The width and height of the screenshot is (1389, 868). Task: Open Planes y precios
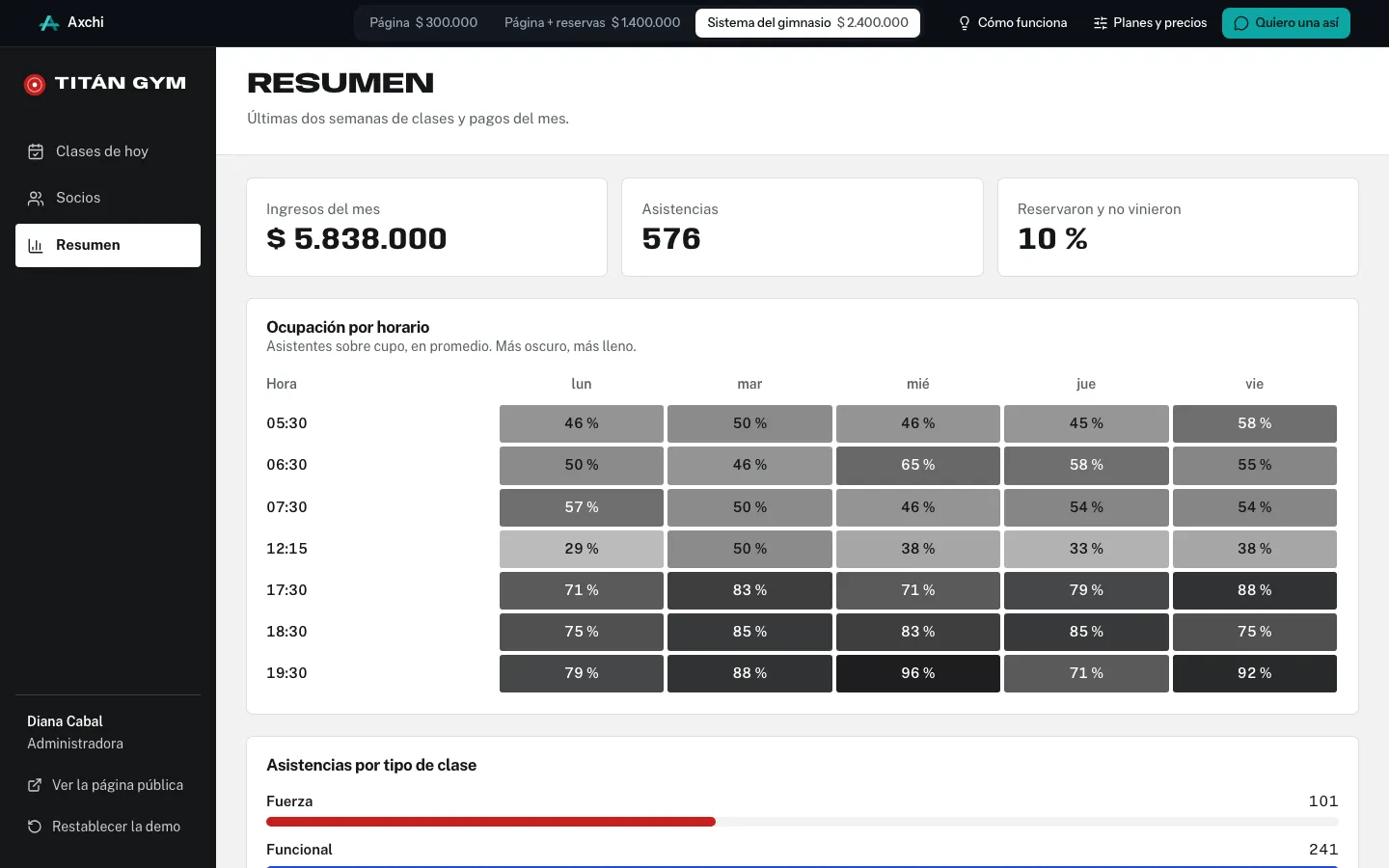click(x=1150, y=23)
